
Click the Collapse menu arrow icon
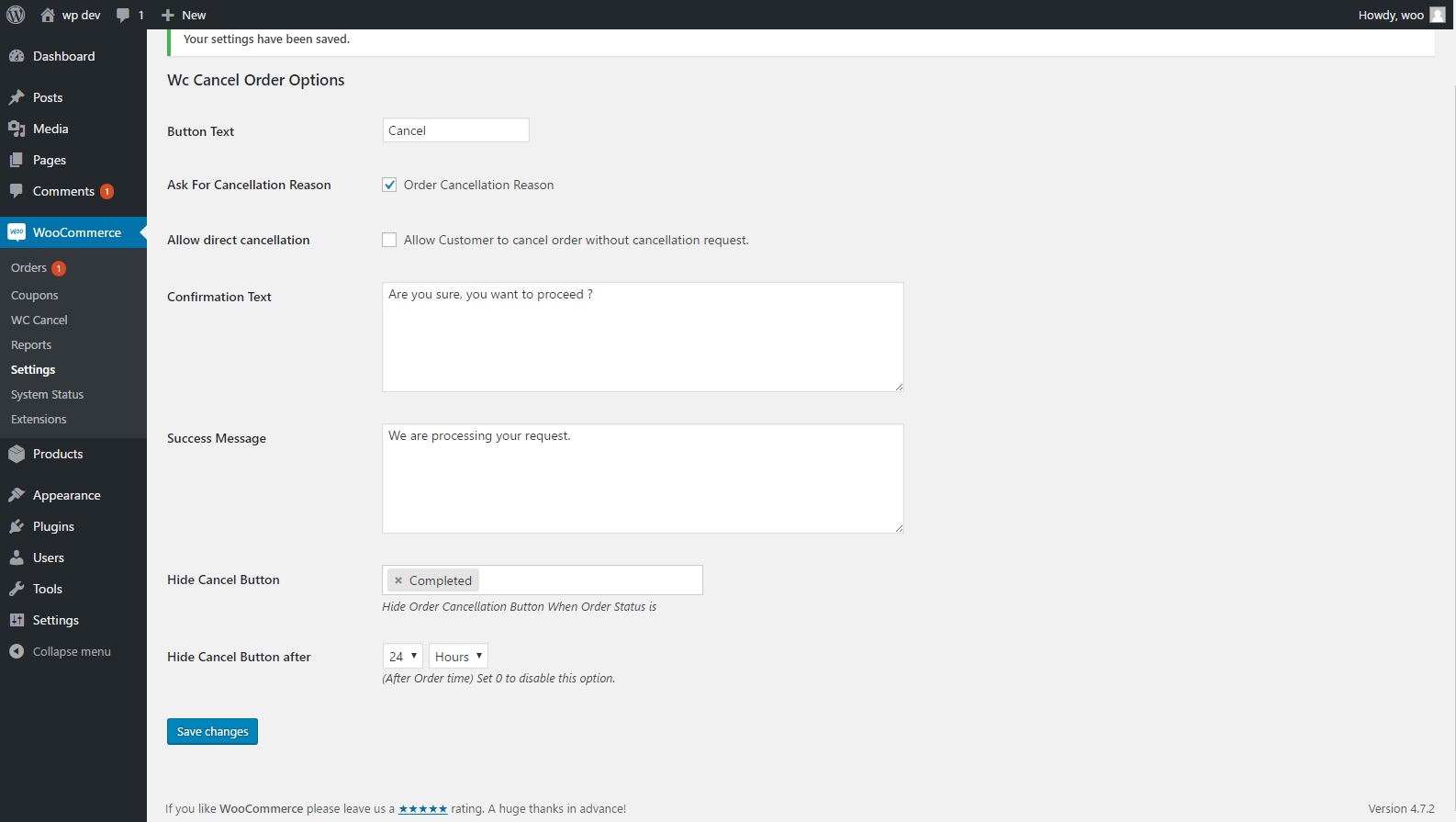[x=17, y=651]
